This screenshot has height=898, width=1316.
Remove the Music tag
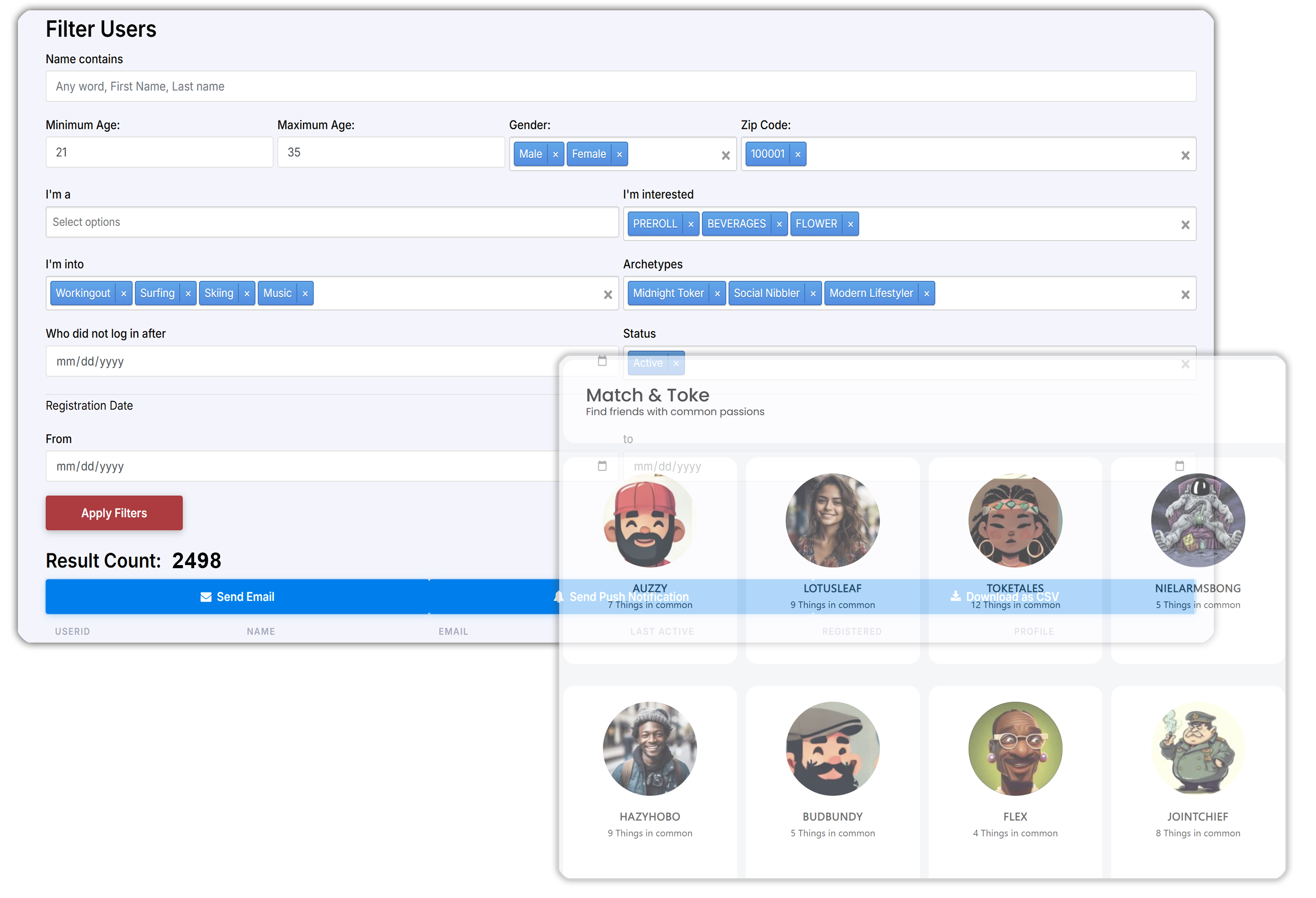305,294
